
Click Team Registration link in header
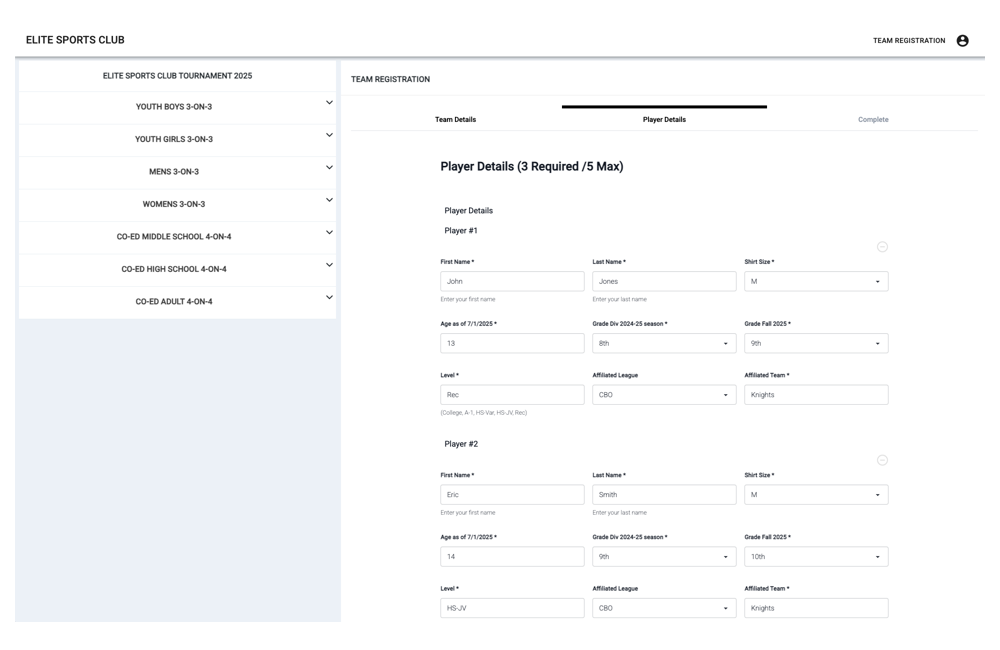(x=908, y=41)
